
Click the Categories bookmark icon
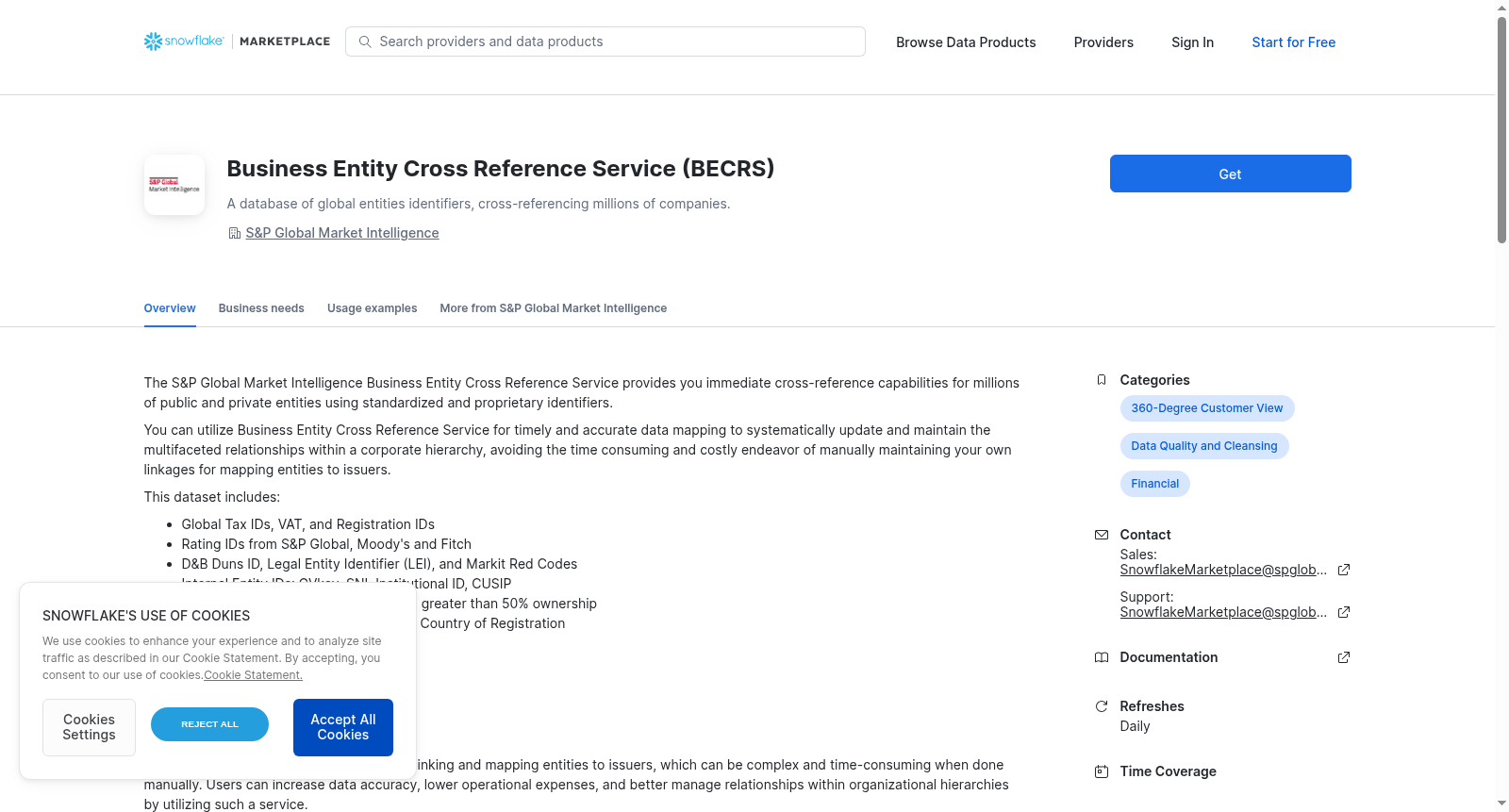coord(1102,380)
